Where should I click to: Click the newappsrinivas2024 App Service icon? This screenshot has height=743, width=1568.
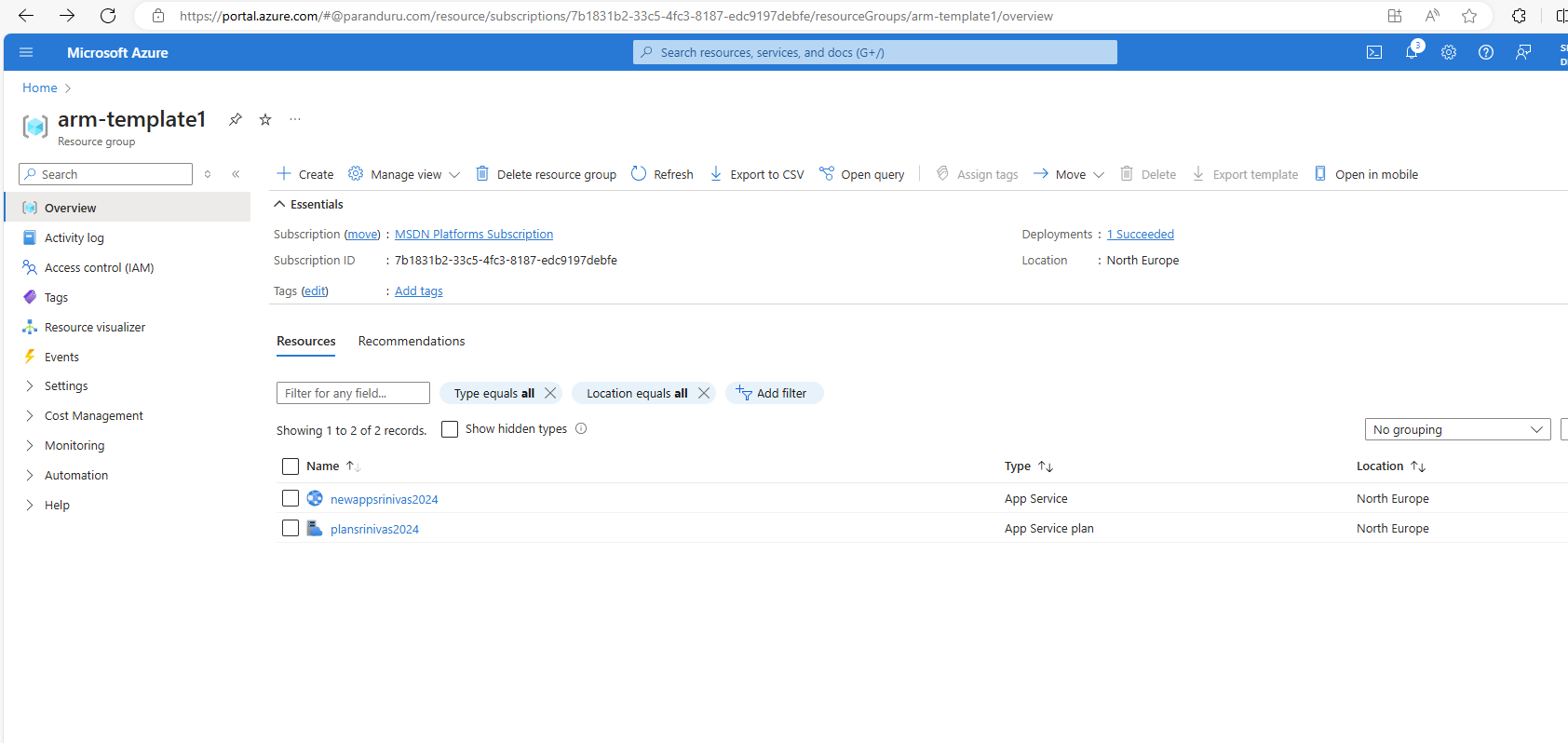pyautogui.click(x=315, y=499)
